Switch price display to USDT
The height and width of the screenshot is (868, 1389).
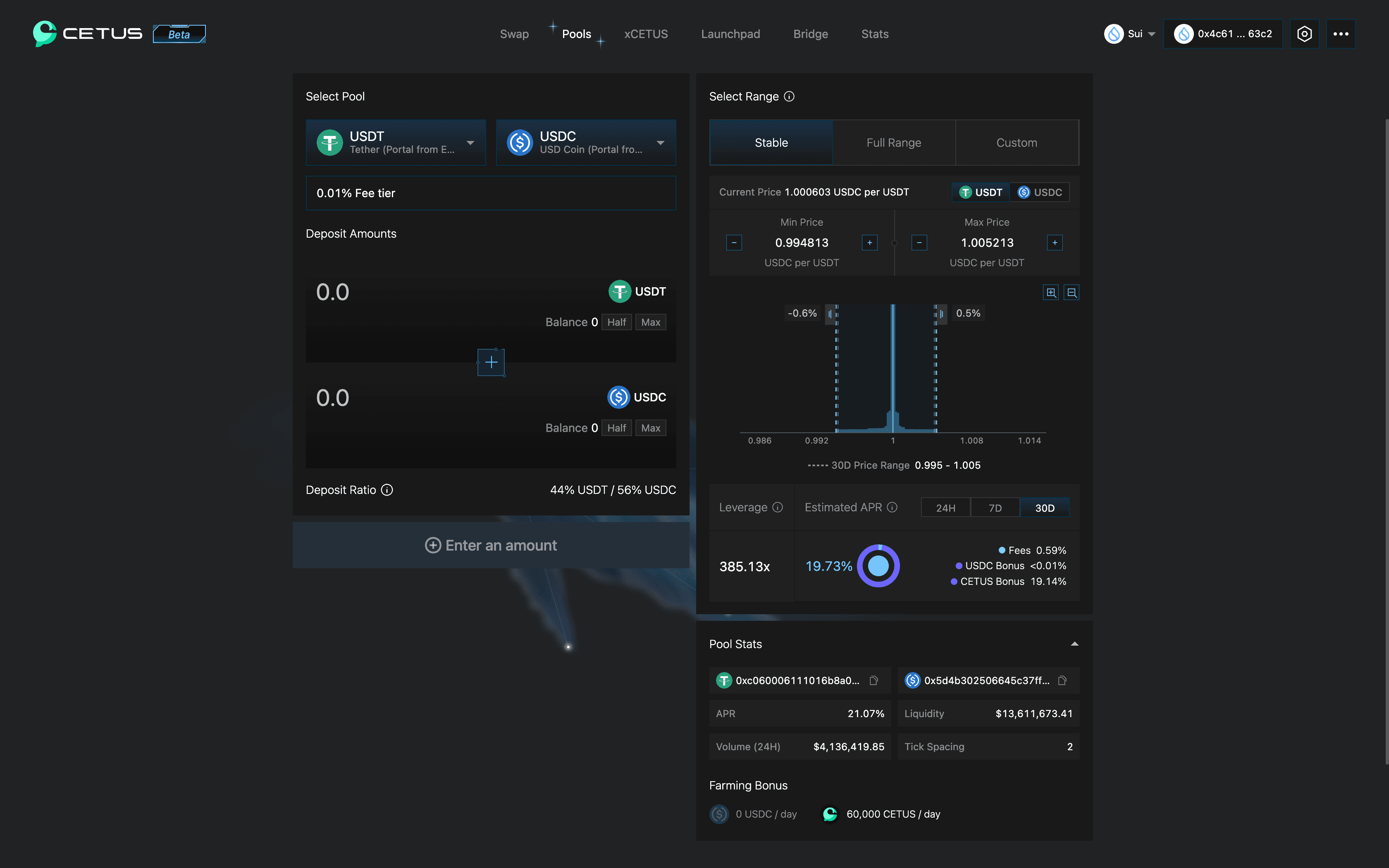(981, 192)
